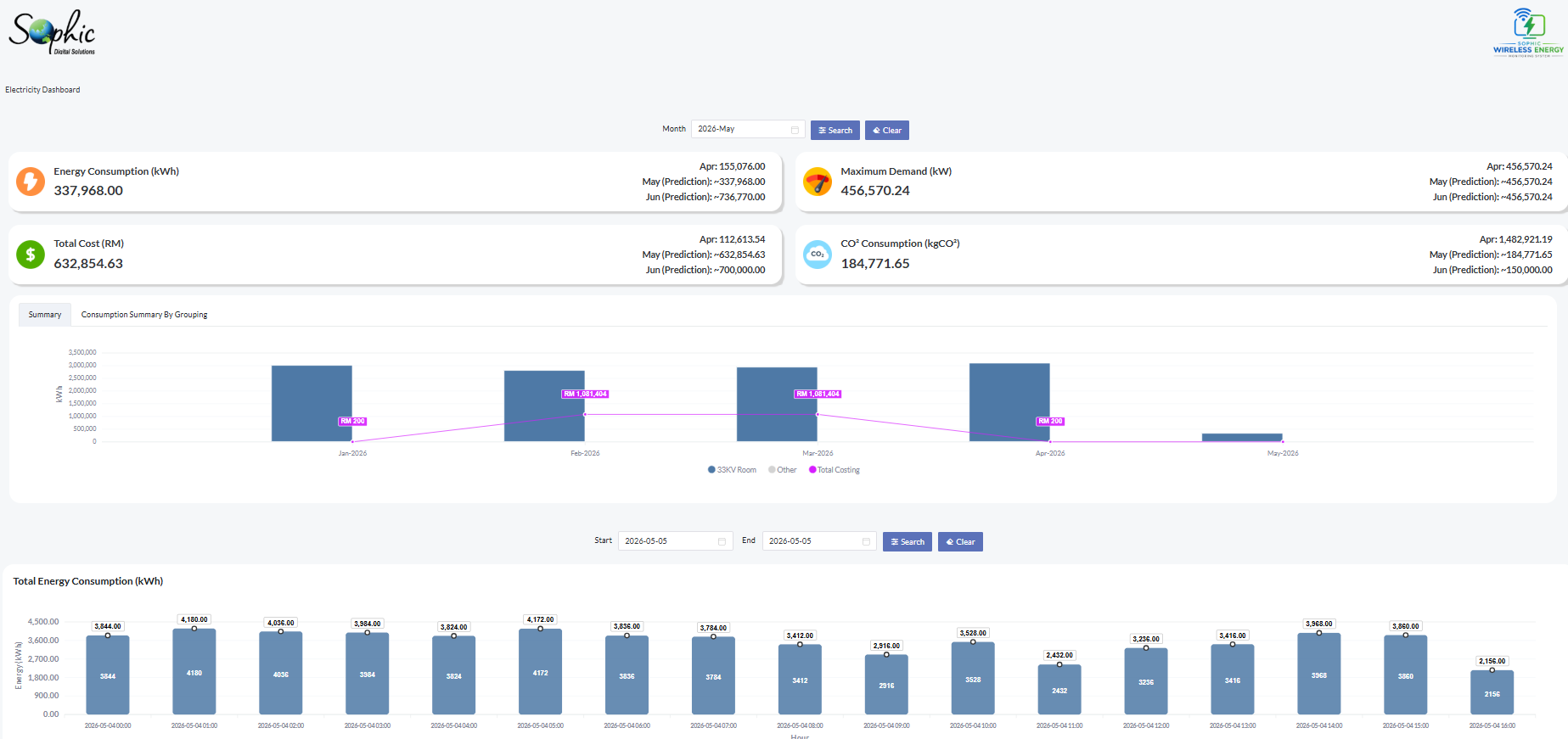Click the CO2 Consumption cloud icon
Image resolution: width=1568 pixels, height=739 pixels.
pos(818,254)
